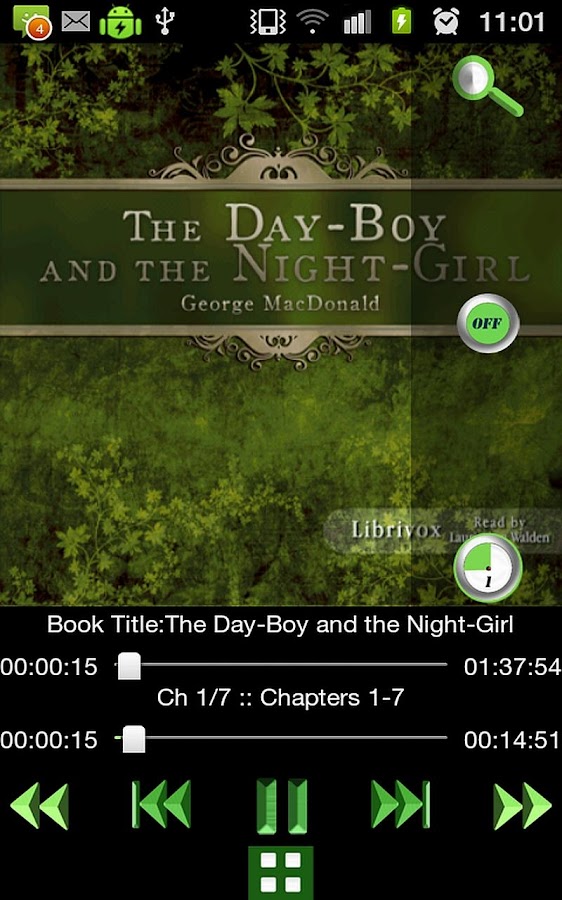
Task: Tap the Librivox logo on cover
Action: [396, 529]
